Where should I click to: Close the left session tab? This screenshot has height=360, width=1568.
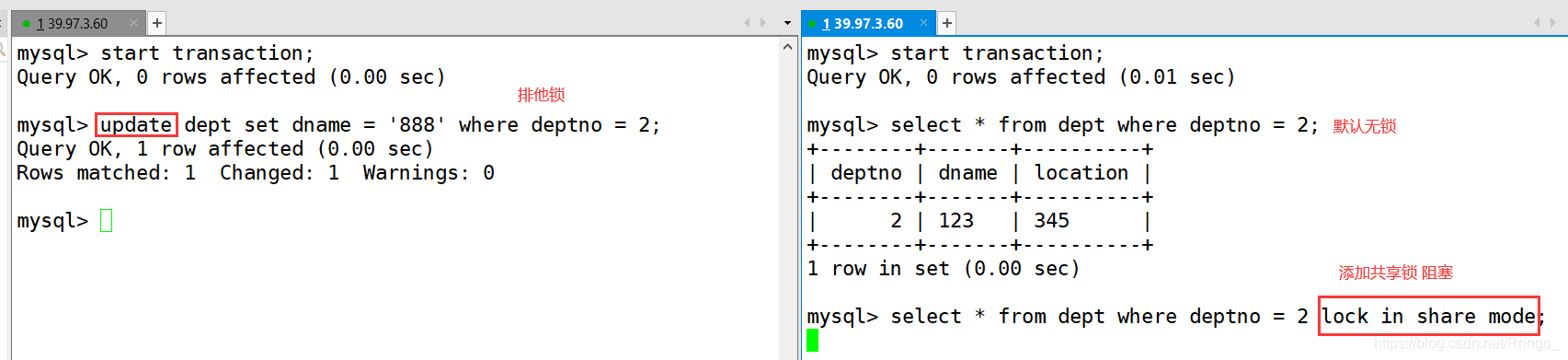pos(134,23)
